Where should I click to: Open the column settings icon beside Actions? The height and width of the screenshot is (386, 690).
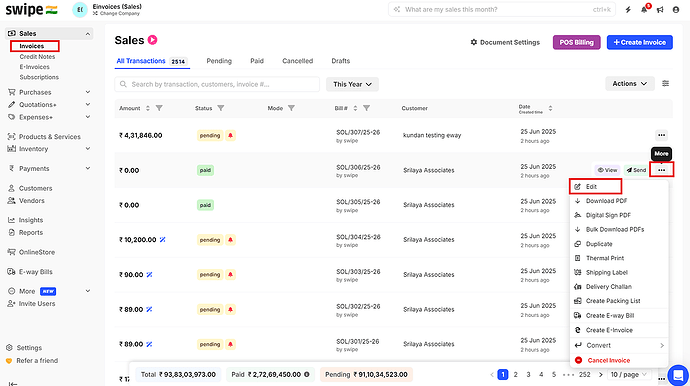[x=665, y=84]
